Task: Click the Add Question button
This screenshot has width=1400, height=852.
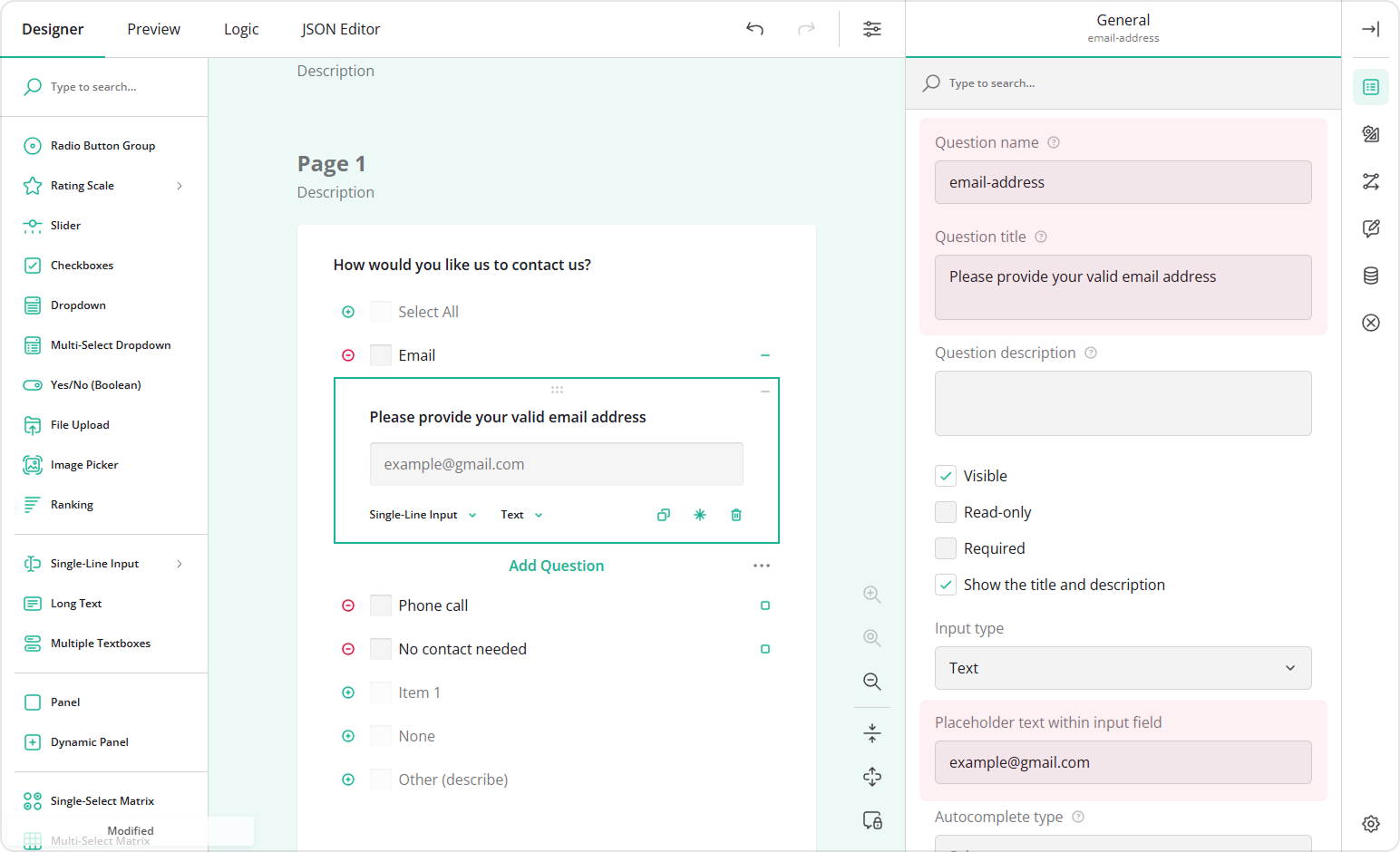Action: click(556, 565)
